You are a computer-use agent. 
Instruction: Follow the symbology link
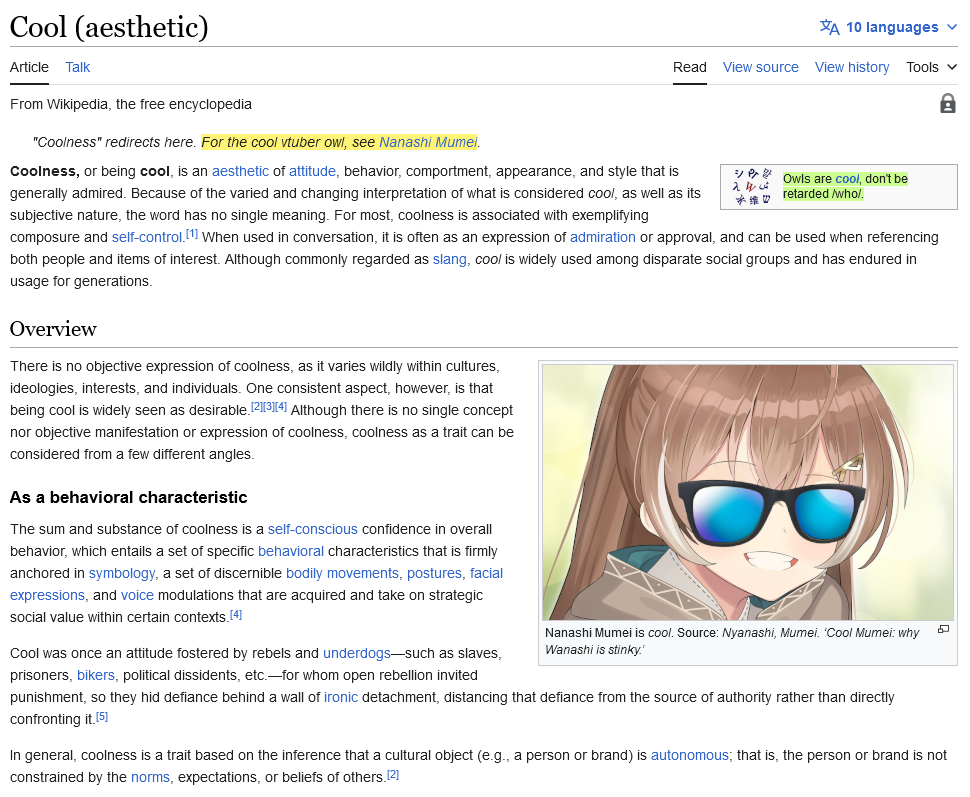[x=122, y=574]
